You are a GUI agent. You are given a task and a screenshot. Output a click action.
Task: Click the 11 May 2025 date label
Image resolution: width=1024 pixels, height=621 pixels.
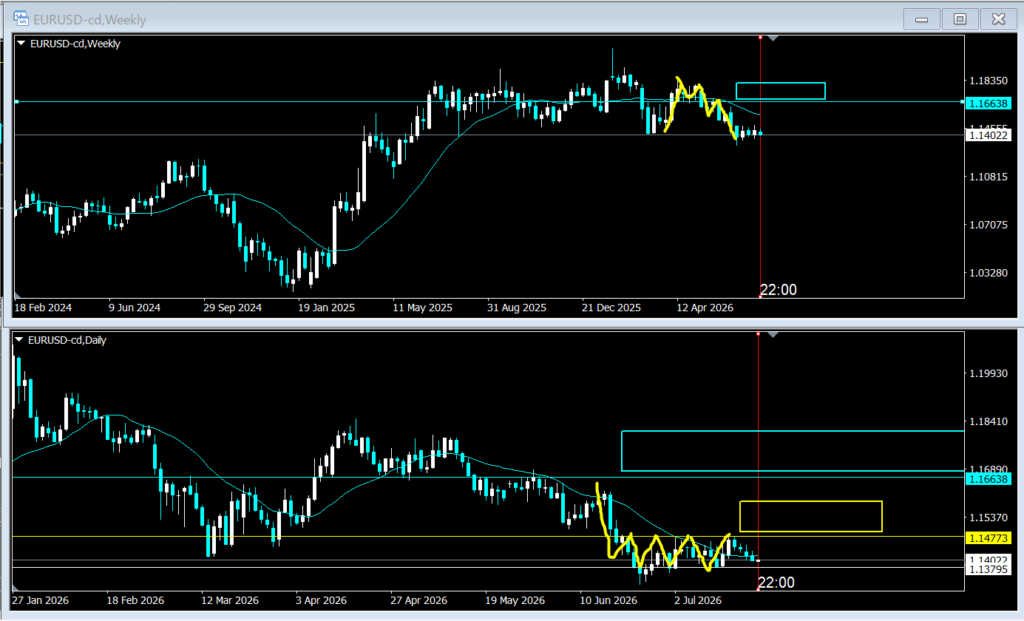click(423, 308)
